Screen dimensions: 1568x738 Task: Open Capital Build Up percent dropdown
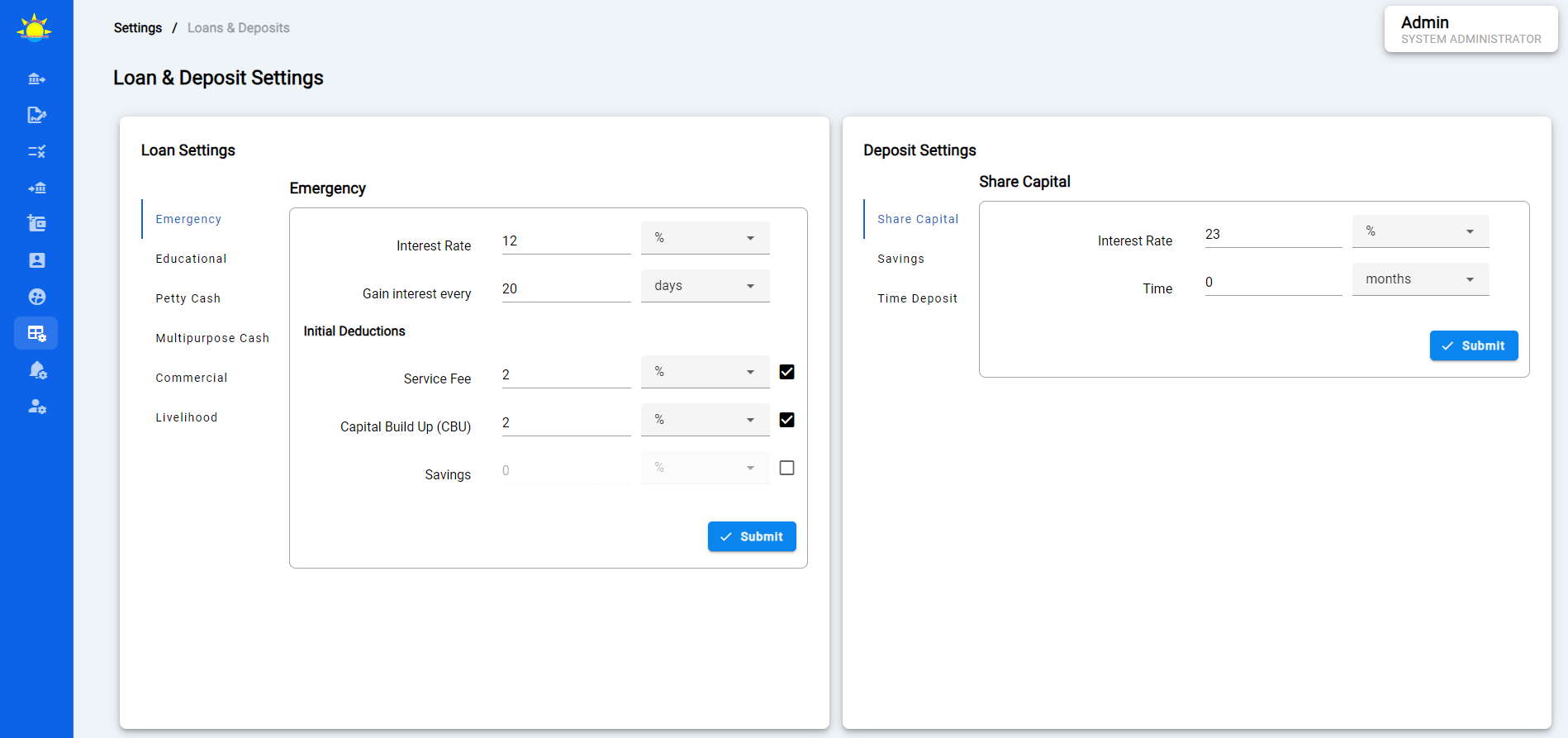click(706, 420)
